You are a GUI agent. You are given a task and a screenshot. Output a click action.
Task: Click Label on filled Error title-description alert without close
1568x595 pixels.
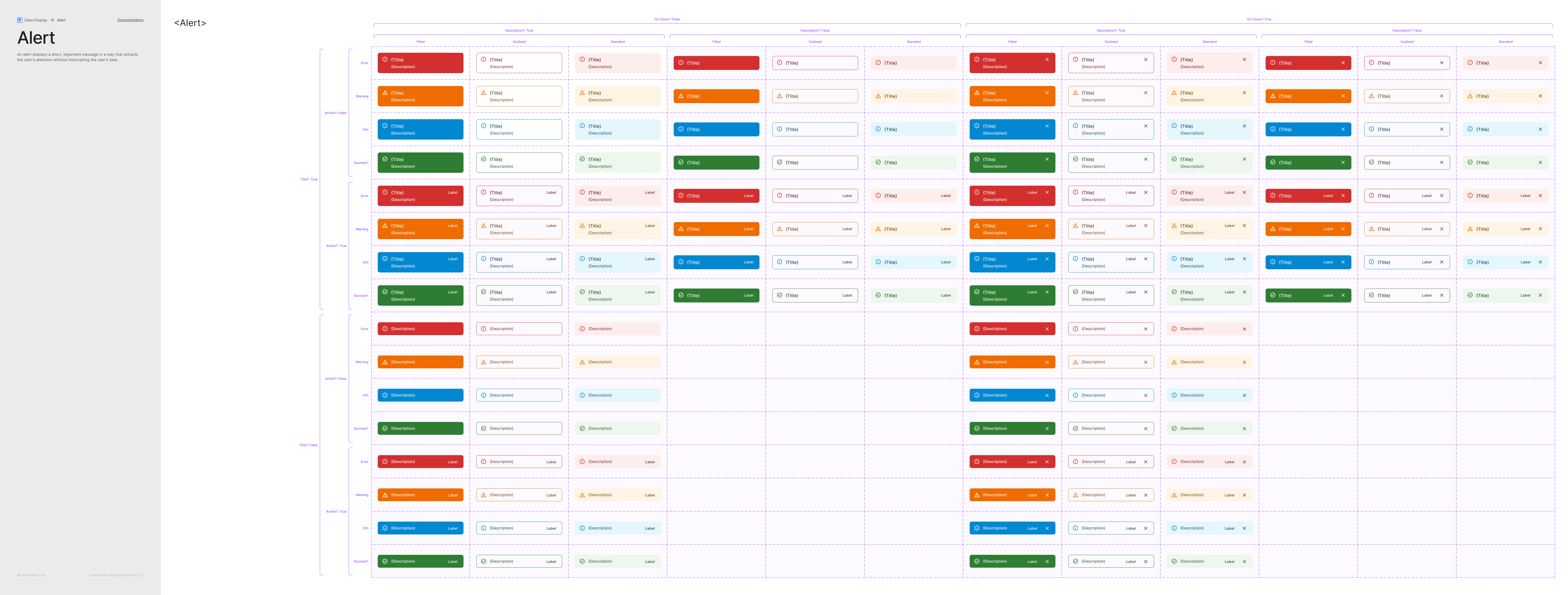coord(453,193)
